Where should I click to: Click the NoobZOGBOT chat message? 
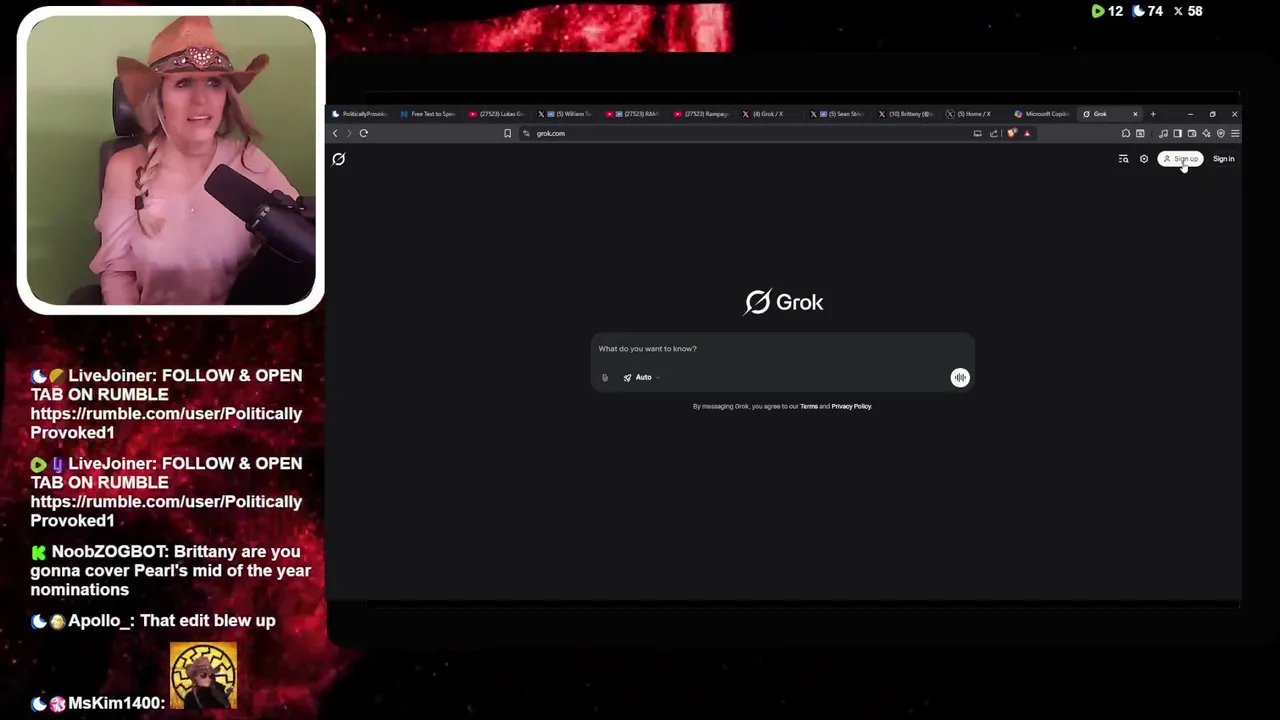coord(171,570)
